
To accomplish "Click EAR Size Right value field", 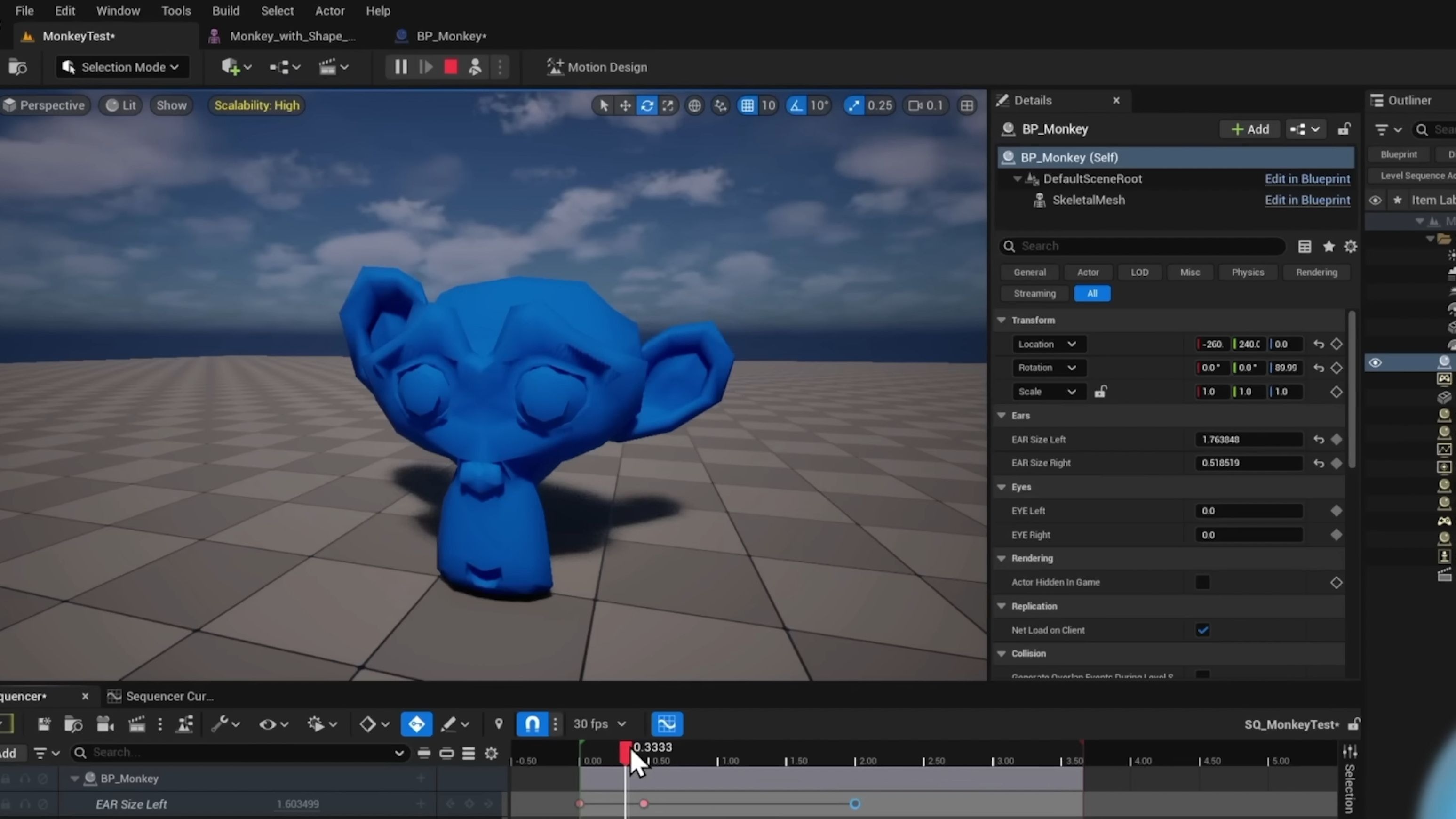I will point(1249,463).
